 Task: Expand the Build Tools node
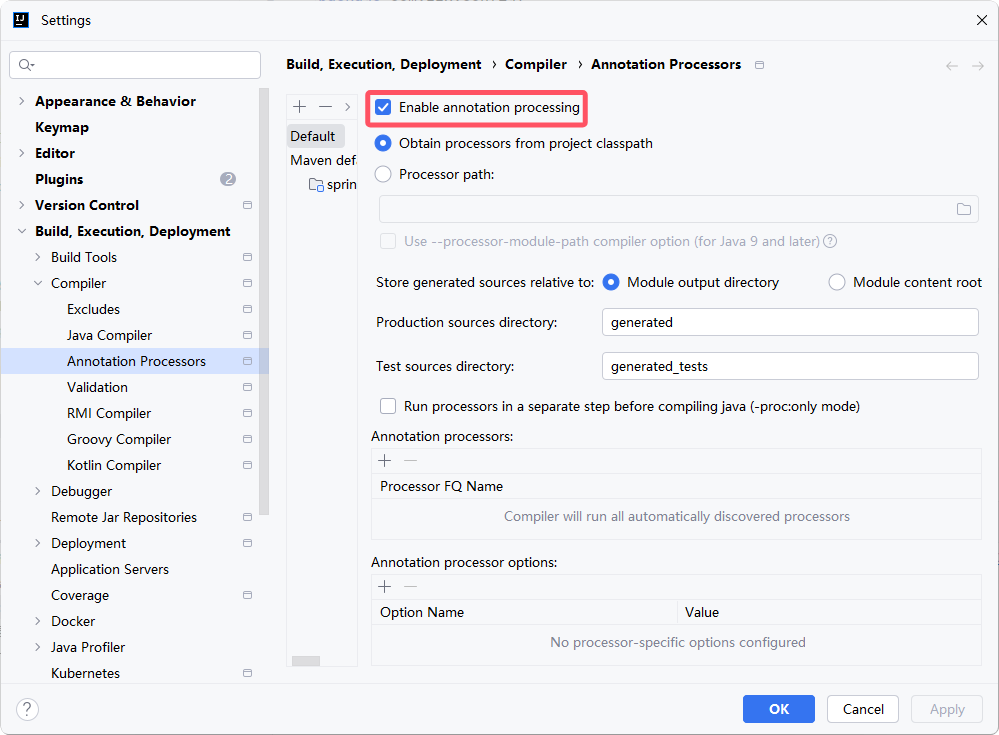click(x=38, y=257)
